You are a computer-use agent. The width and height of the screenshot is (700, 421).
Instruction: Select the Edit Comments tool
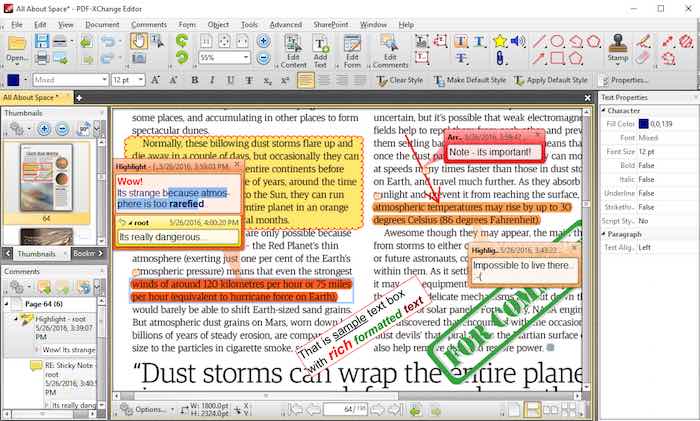click(390, 51)
